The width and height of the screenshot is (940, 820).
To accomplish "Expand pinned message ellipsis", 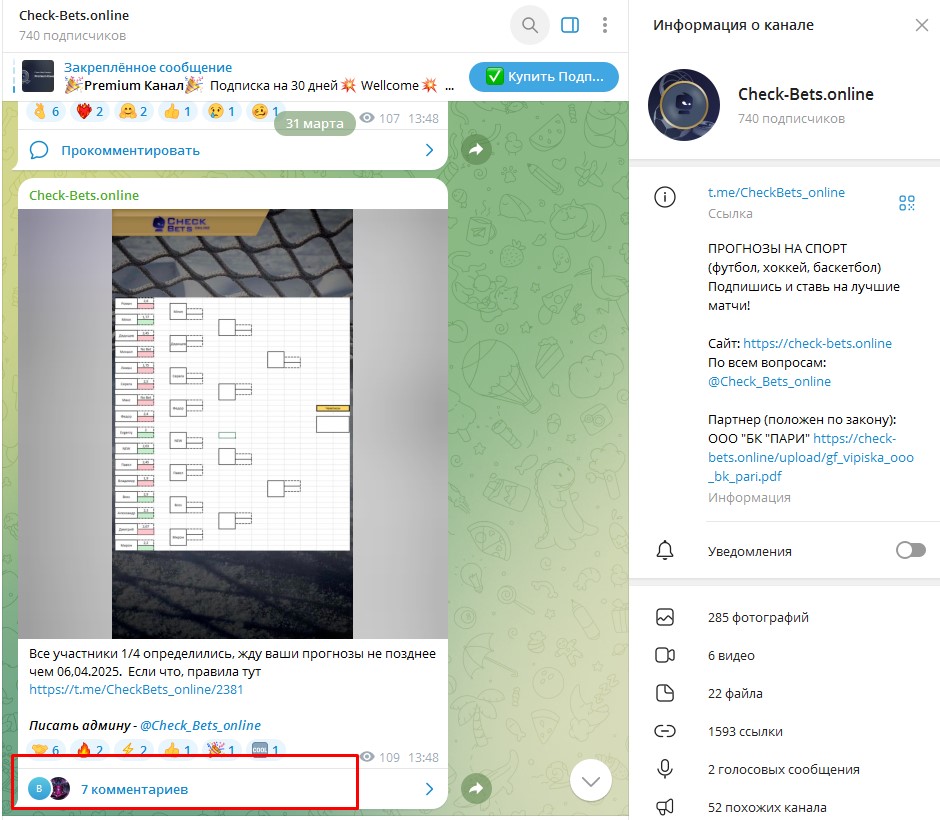I will [450, 86].
